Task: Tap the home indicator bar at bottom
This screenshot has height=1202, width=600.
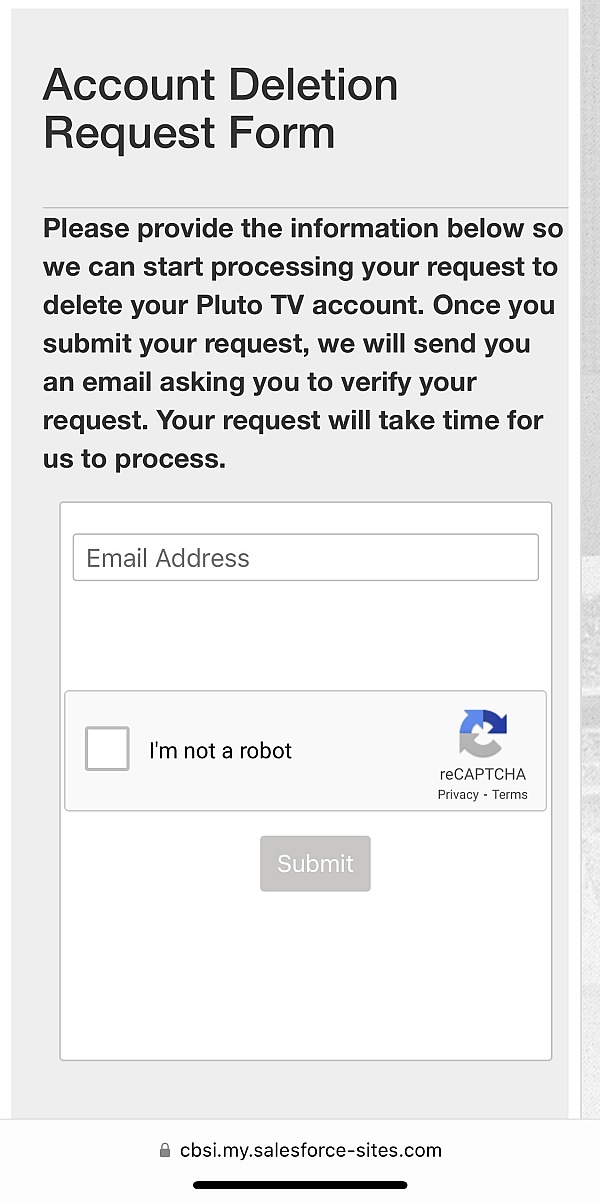Action: coord(300,1185)
